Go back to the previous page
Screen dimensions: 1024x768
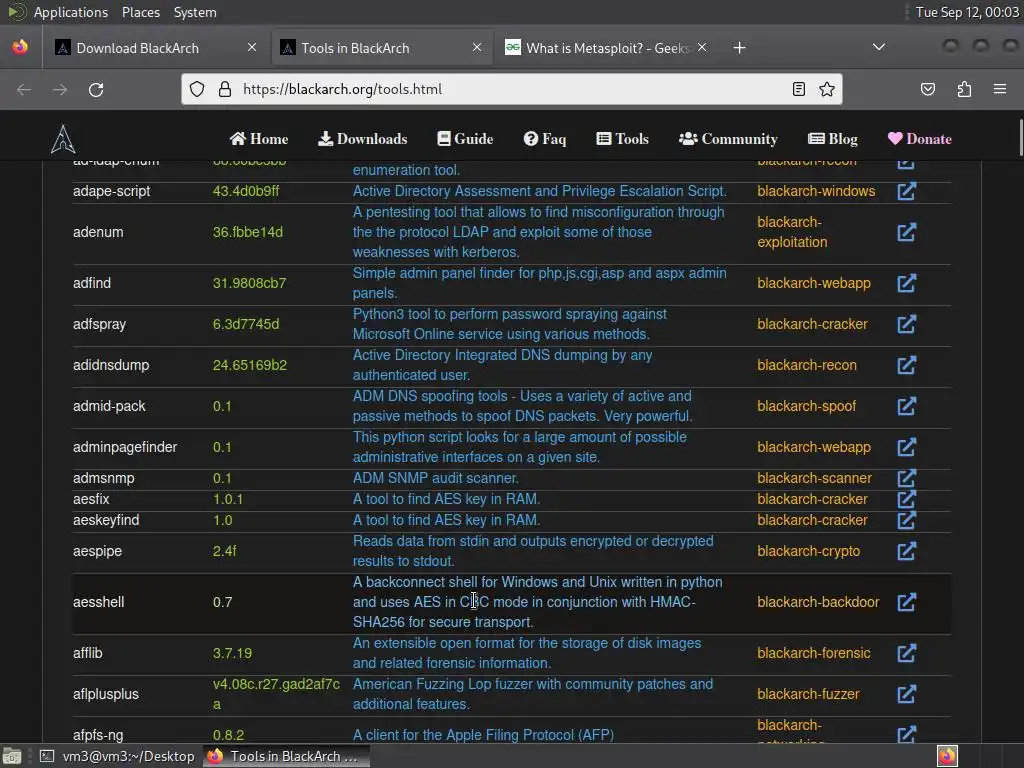tap(24, 89)
